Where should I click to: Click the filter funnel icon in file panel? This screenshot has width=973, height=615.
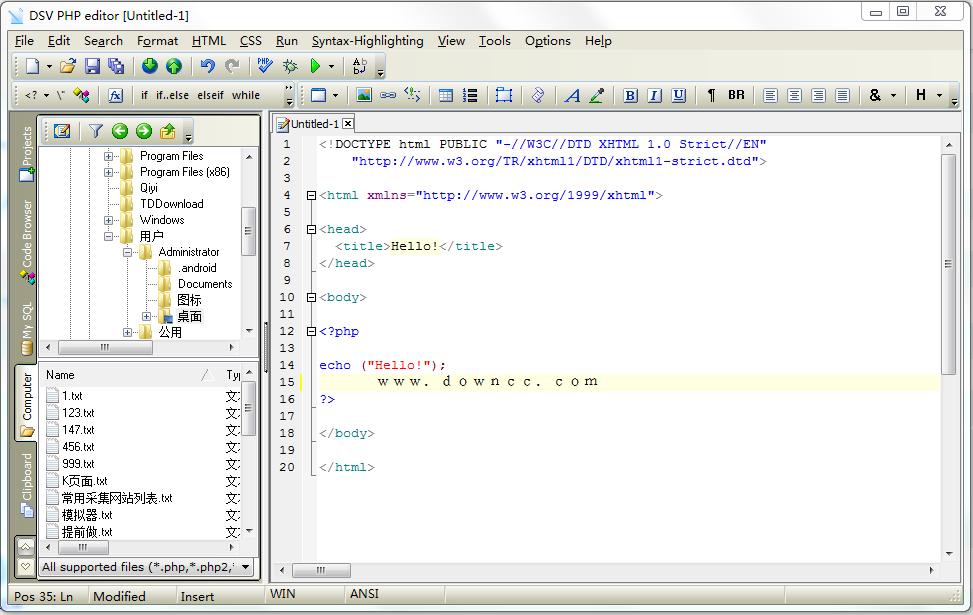[x=95, y=131]
